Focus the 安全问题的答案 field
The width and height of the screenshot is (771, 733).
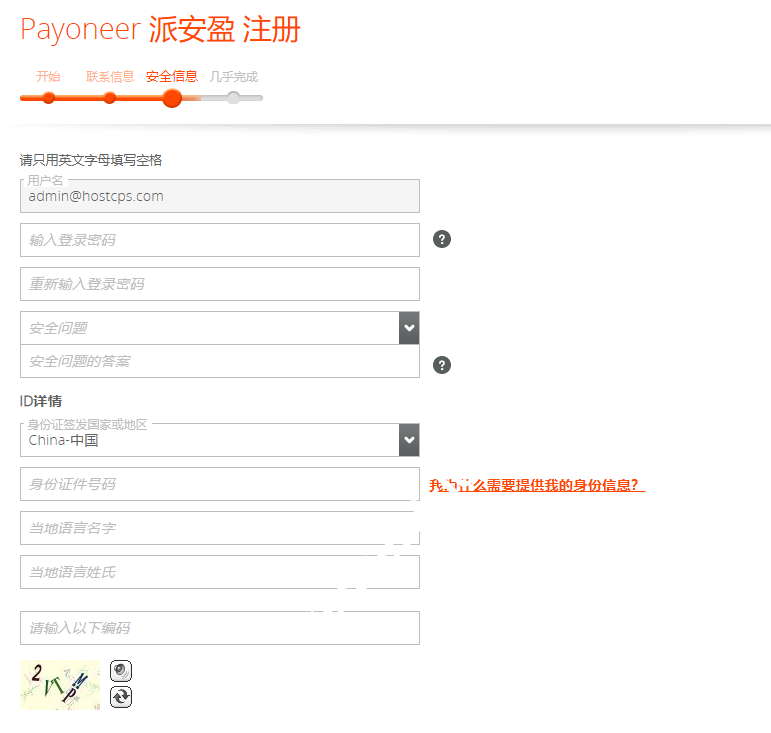pos(219,361)
